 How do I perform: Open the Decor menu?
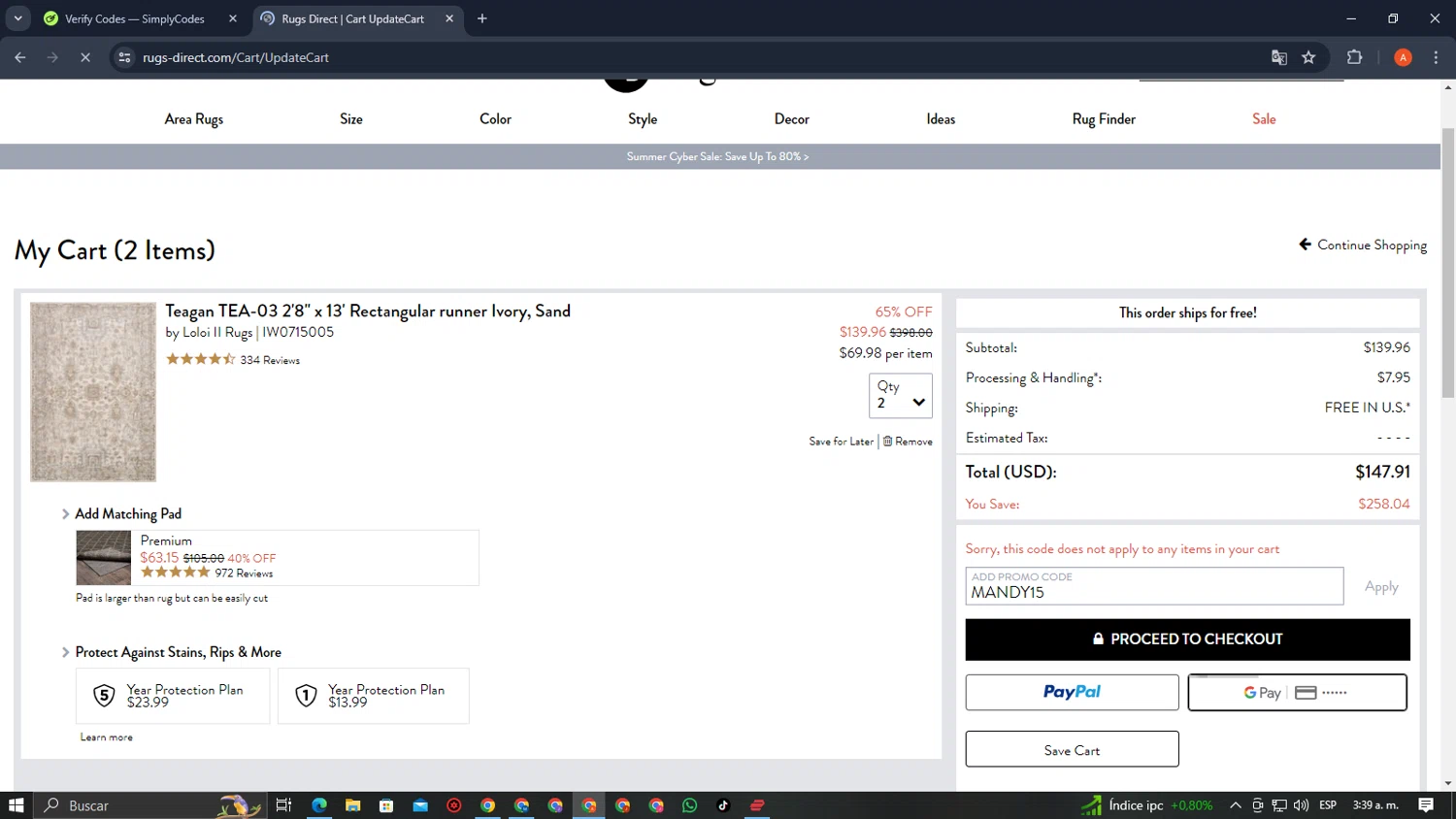tap(792, 119)
